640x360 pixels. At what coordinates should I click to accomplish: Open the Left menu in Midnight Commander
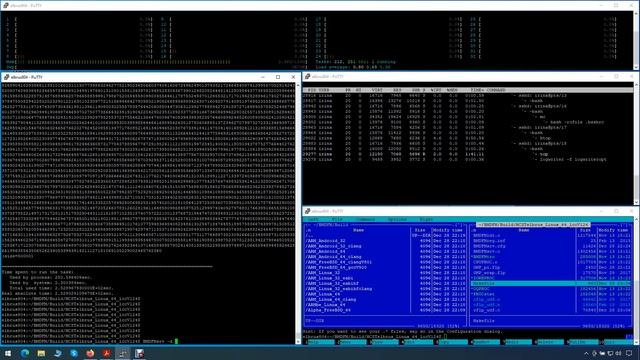313,220
